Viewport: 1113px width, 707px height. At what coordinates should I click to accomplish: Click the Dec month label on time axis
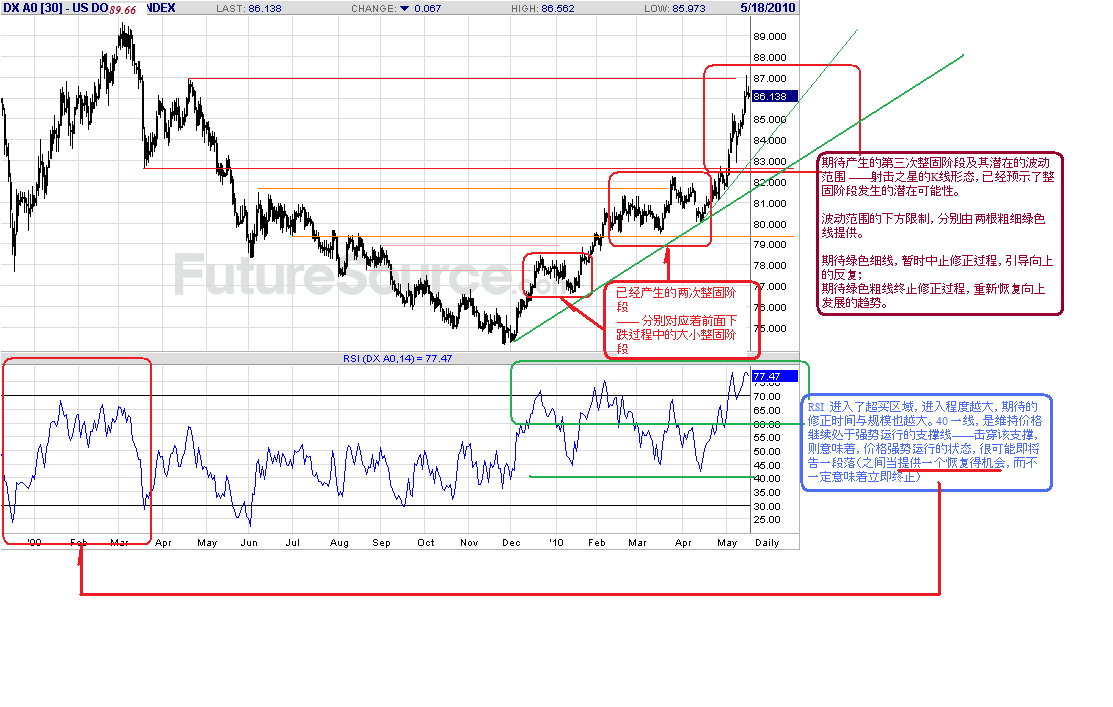click(511, 543)
